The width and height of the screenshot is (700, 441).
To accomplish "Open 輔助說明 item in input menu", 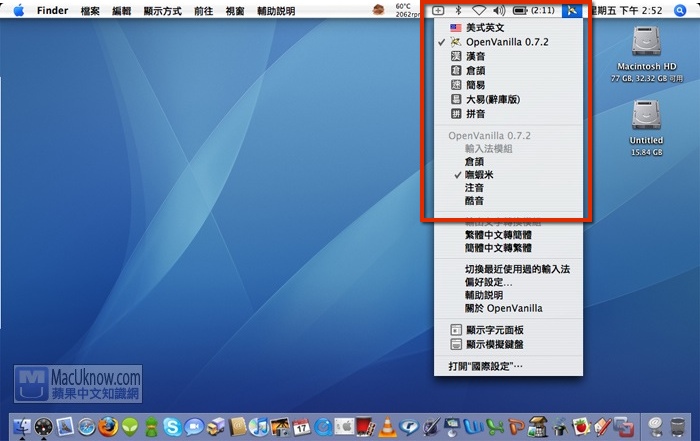I will 508,295.
